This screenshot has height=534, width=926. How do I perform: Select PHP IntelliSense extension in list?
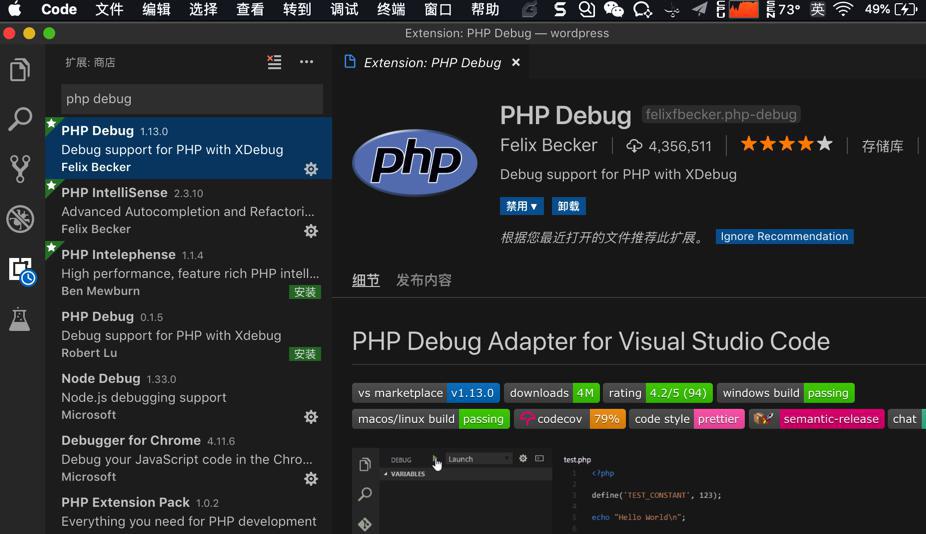point(188,210)
